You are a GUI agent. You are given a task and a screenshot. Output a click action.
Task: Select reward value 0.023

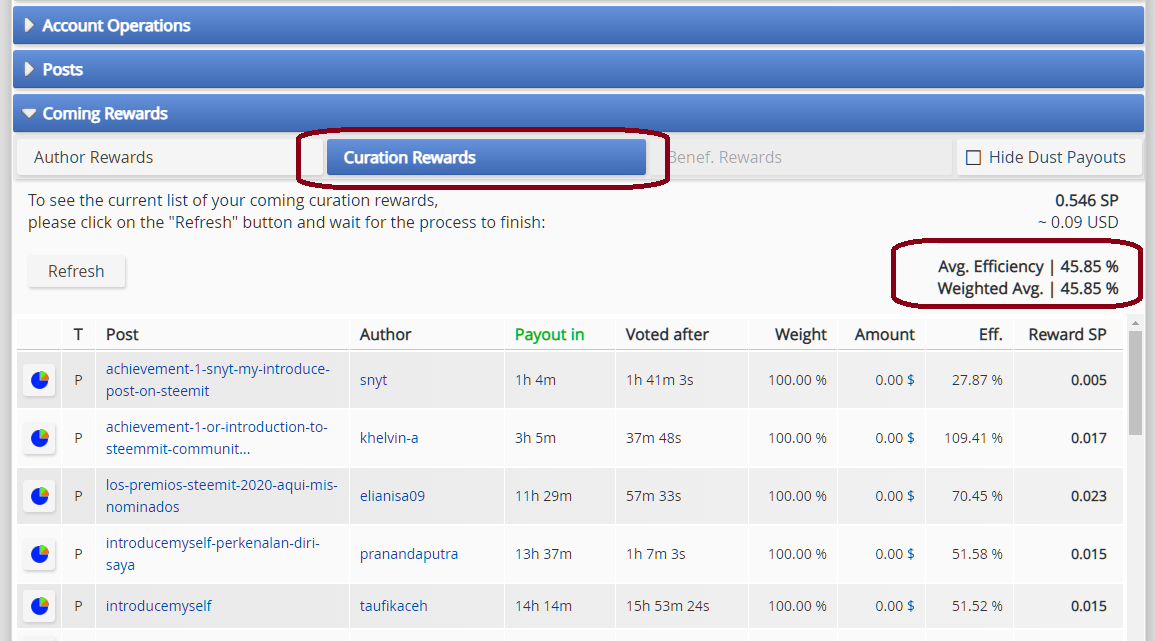(1089, 496)
